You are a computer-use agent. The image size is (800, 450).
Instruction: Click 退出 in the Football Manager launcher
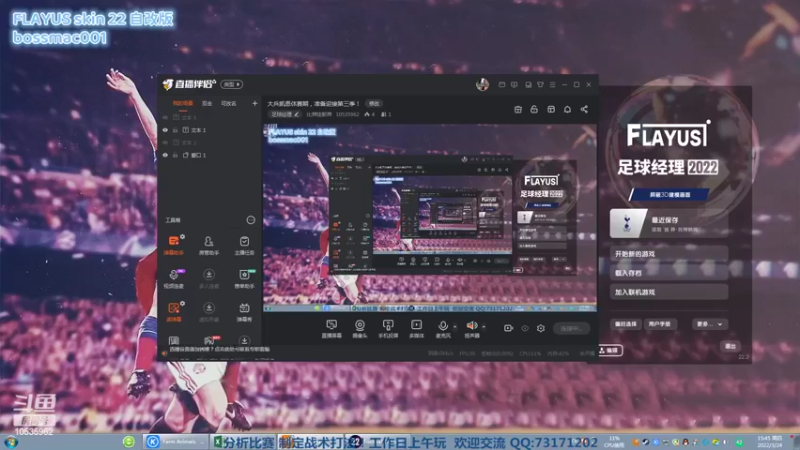pos(730,346)
